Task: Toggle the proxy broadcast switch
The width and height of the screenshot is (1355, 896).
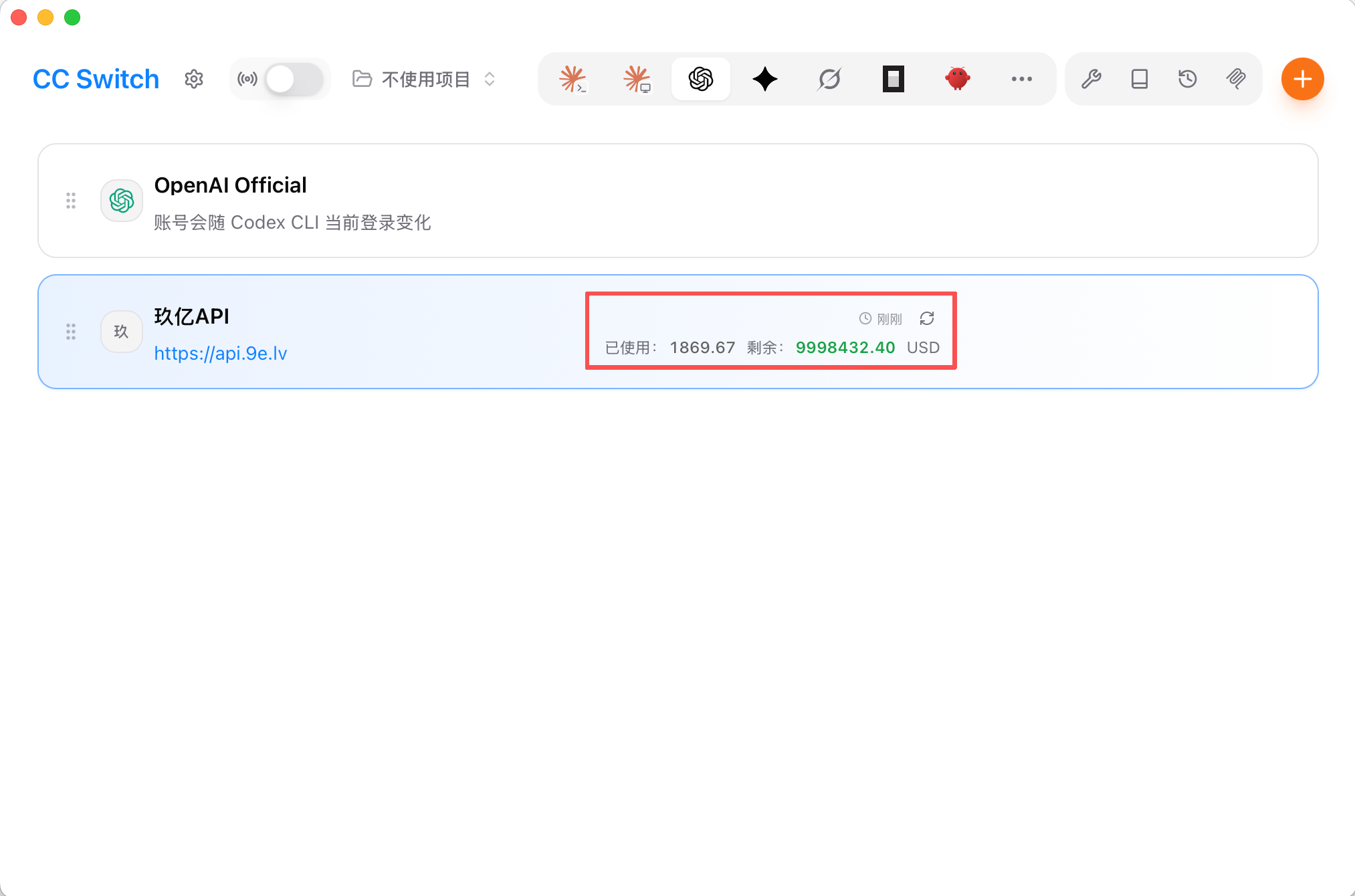Action: 294,79
